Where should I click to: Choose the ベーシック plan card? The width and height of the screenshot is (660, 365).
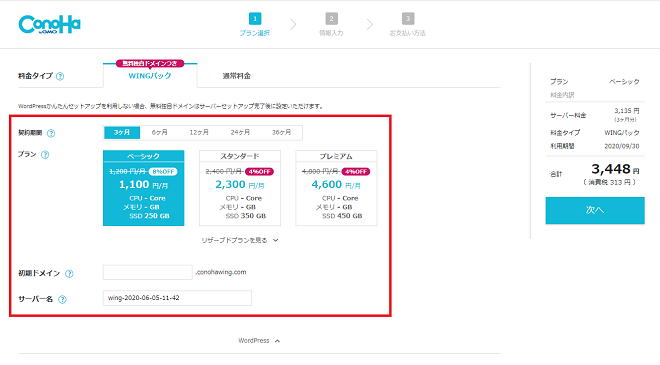[x=144, y=188]
